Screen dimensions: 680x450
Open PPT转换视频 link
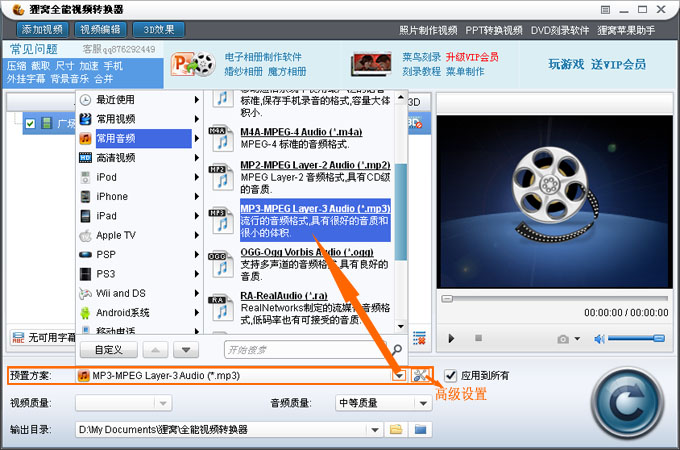[494, 30]
